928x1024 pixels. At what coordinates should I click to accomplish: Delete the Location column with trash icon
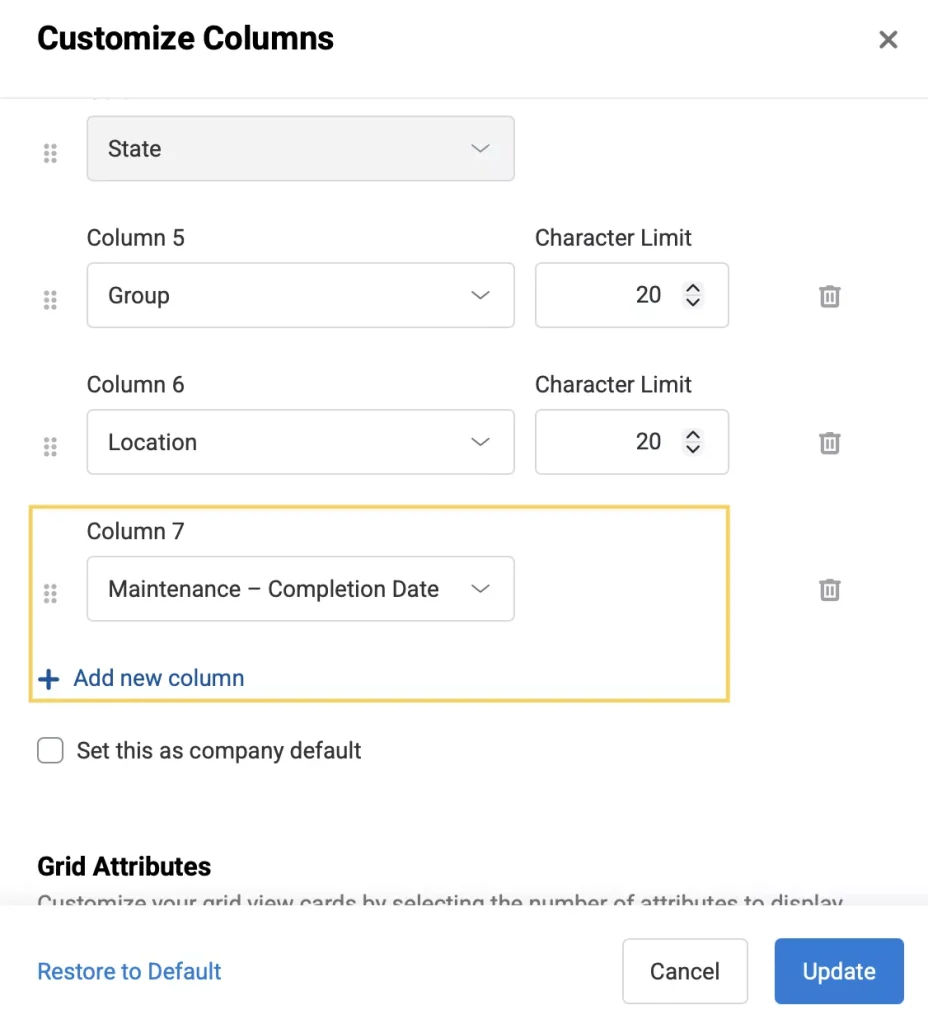[x=829, y=443]
